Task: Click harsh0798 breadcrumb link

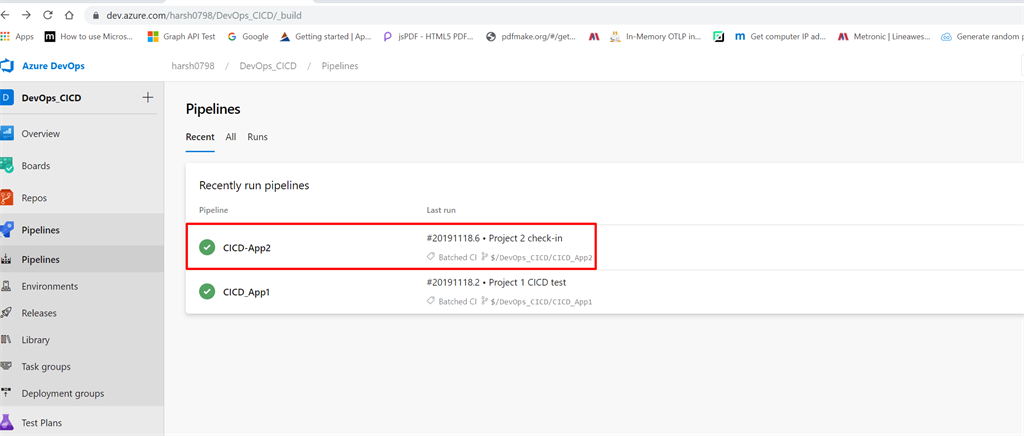Action: point(193,66)
